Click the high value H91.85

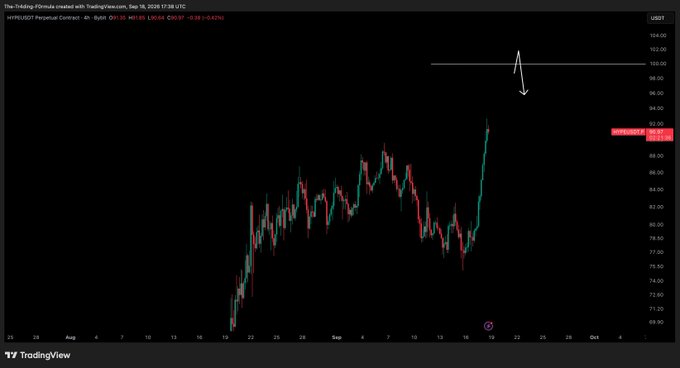(137, 18)
